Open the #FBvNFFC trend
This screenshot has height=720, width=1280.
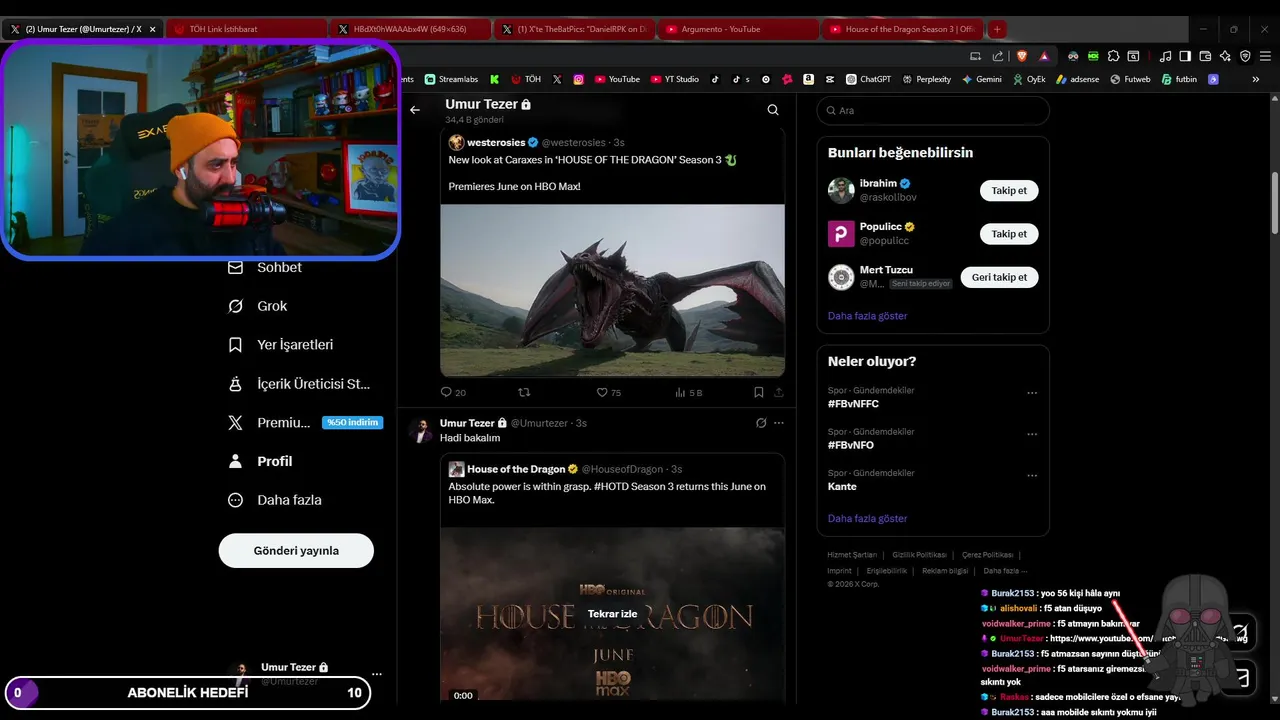point(853,404)
